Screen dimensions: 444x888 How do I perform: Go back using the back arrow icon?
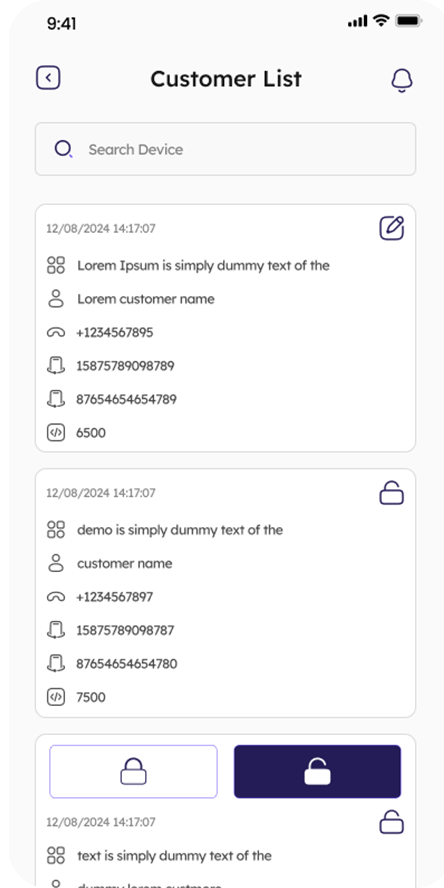coord(48,78)
